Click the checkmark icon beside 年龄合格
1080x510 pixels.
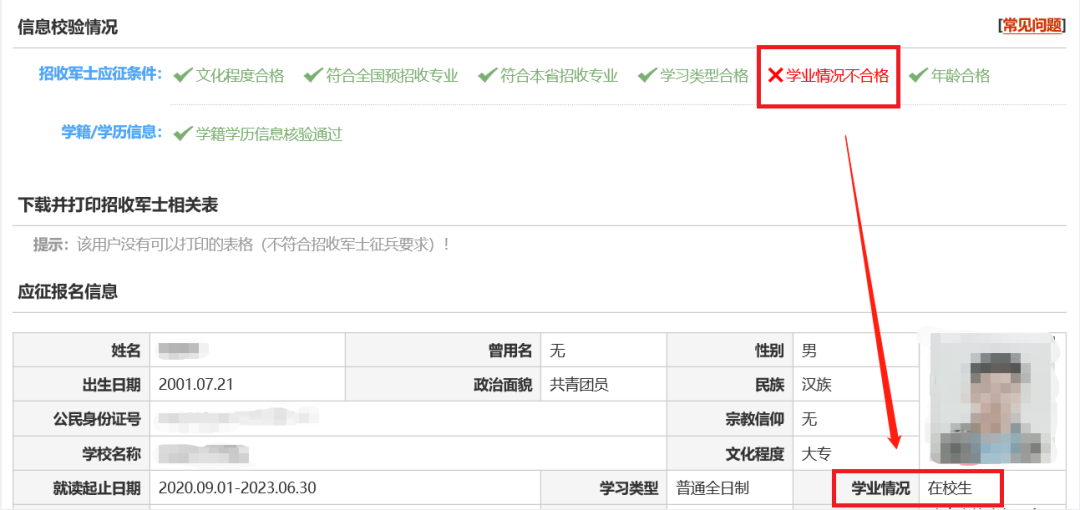coord(918,75)
